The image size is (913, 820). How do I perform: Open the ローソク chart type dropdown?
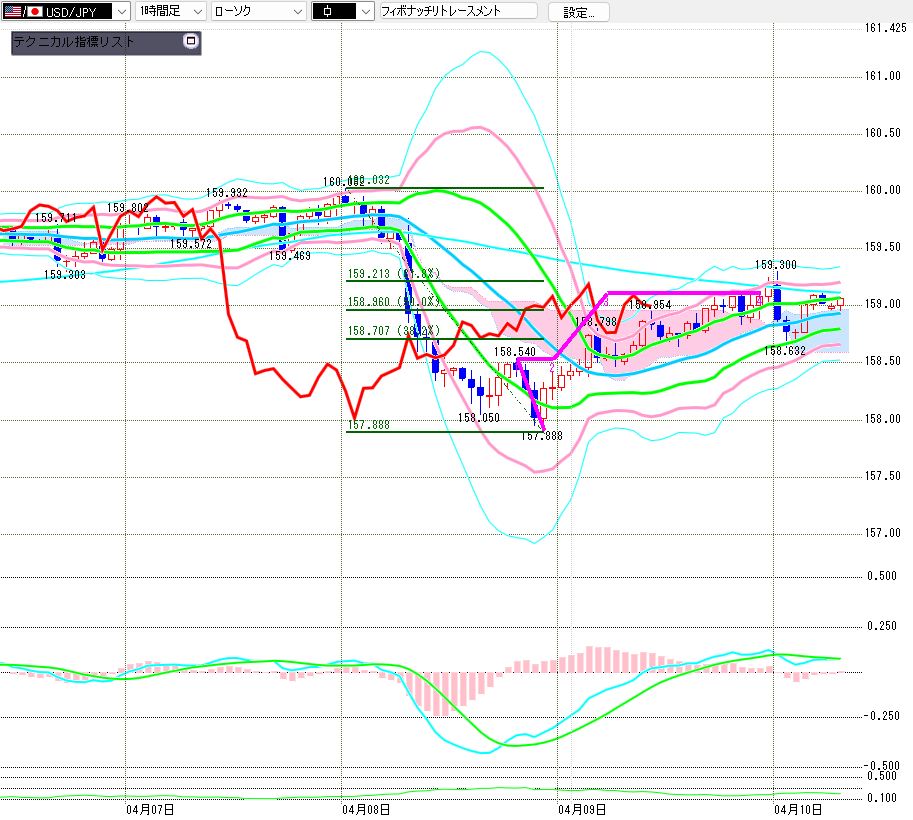[x=297, y=12]
